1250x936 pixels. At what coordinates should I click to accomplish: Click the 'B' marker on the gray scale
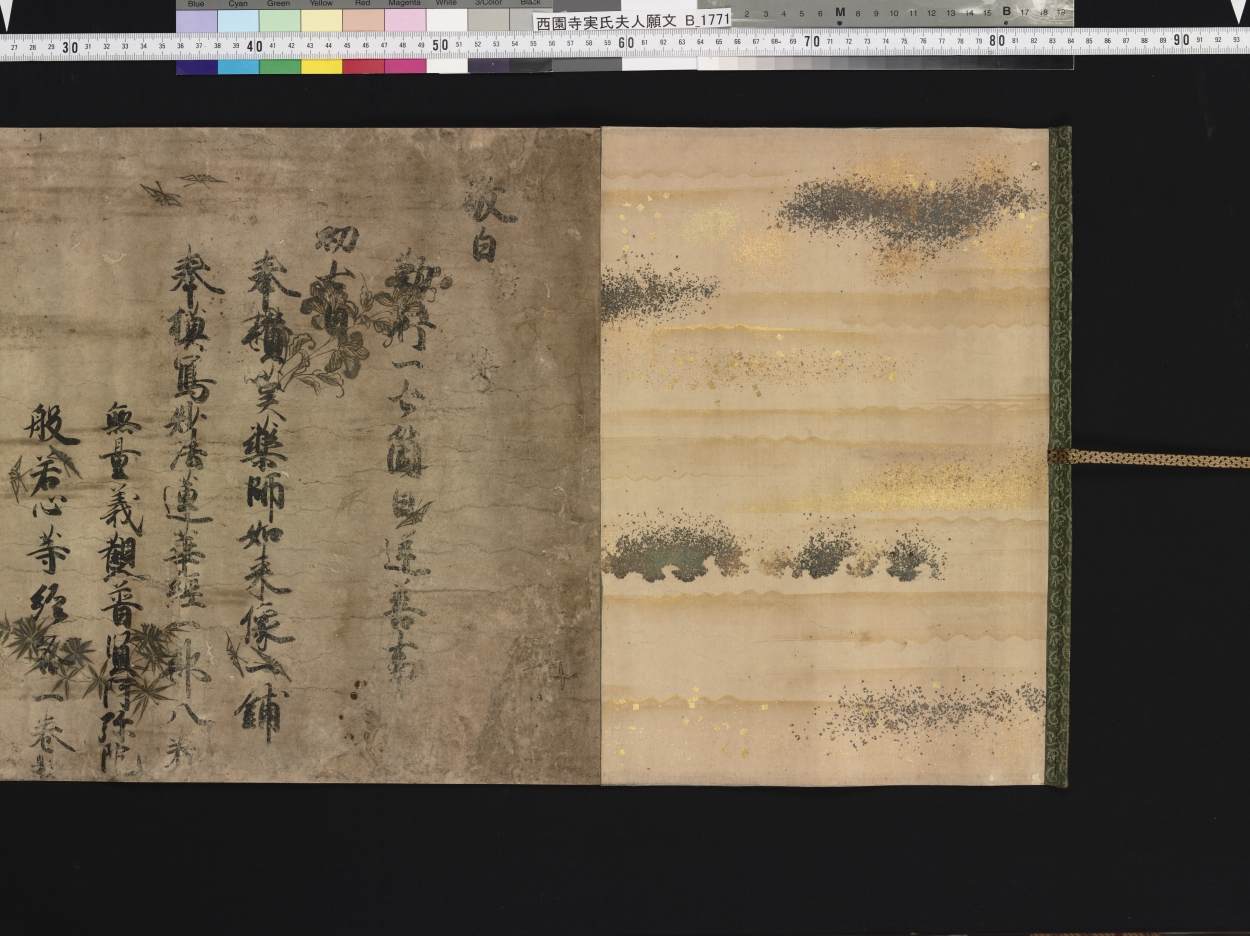point(1006,13)
